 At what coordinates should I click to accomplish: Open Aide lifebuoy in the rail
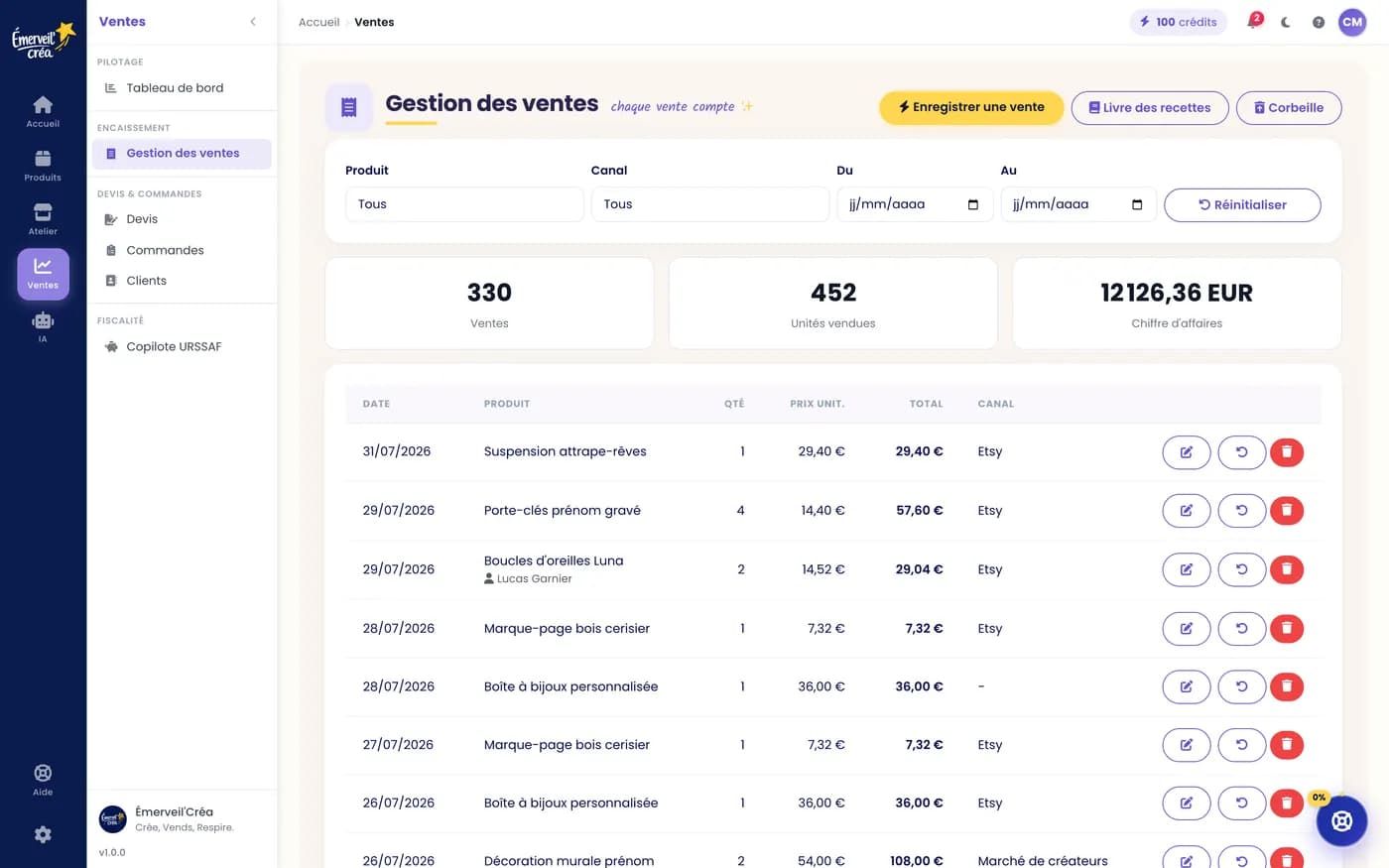(x=43, y=780)
